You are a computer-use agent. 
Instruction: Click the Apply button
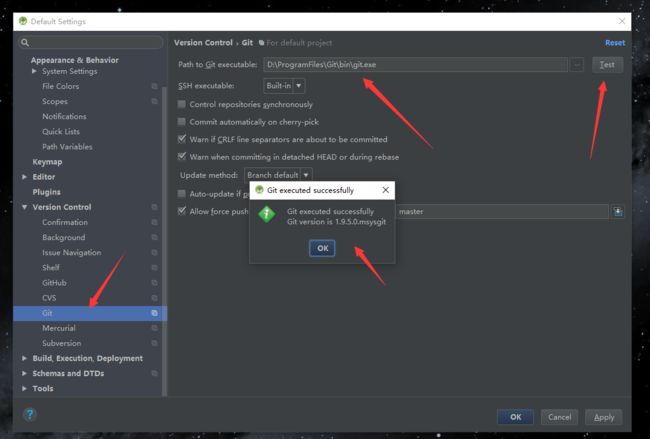coord(604,417)
